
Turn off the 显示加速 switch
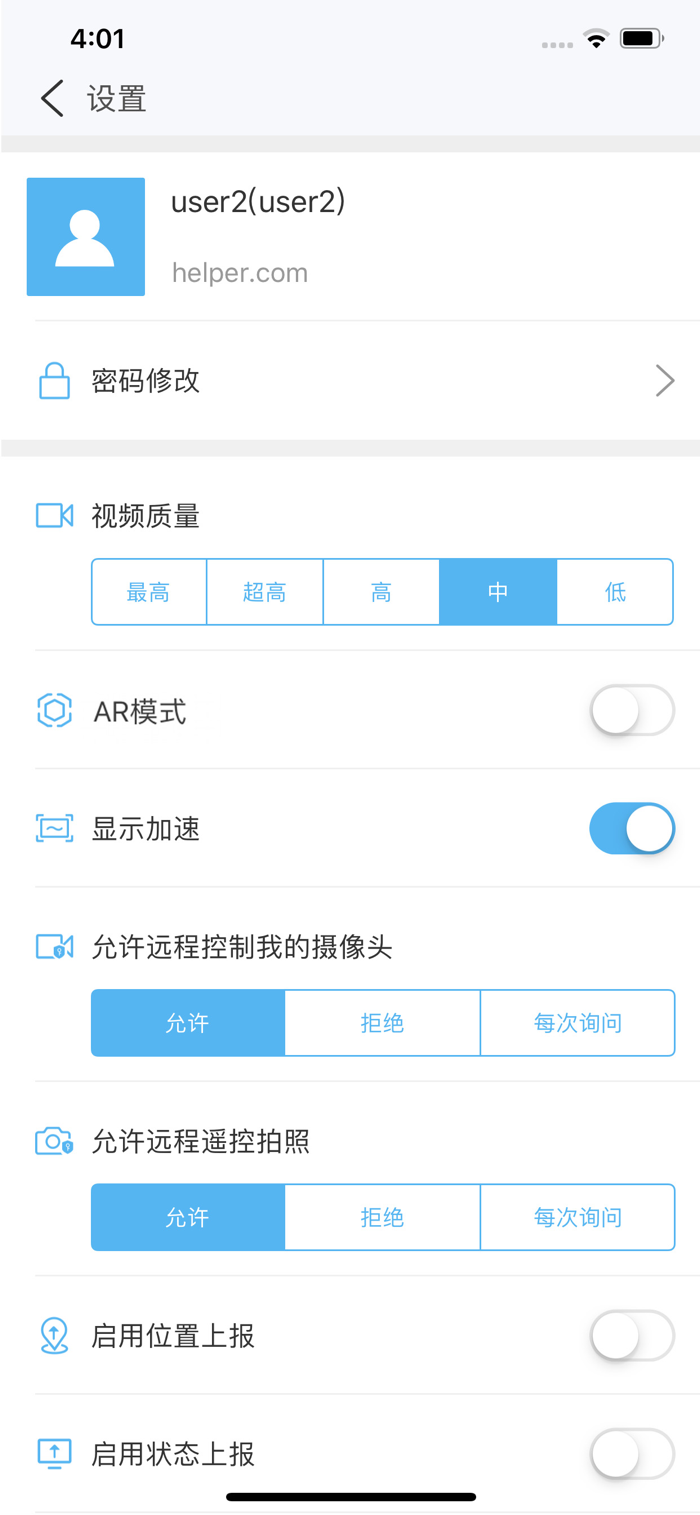[x=632, y=829]
